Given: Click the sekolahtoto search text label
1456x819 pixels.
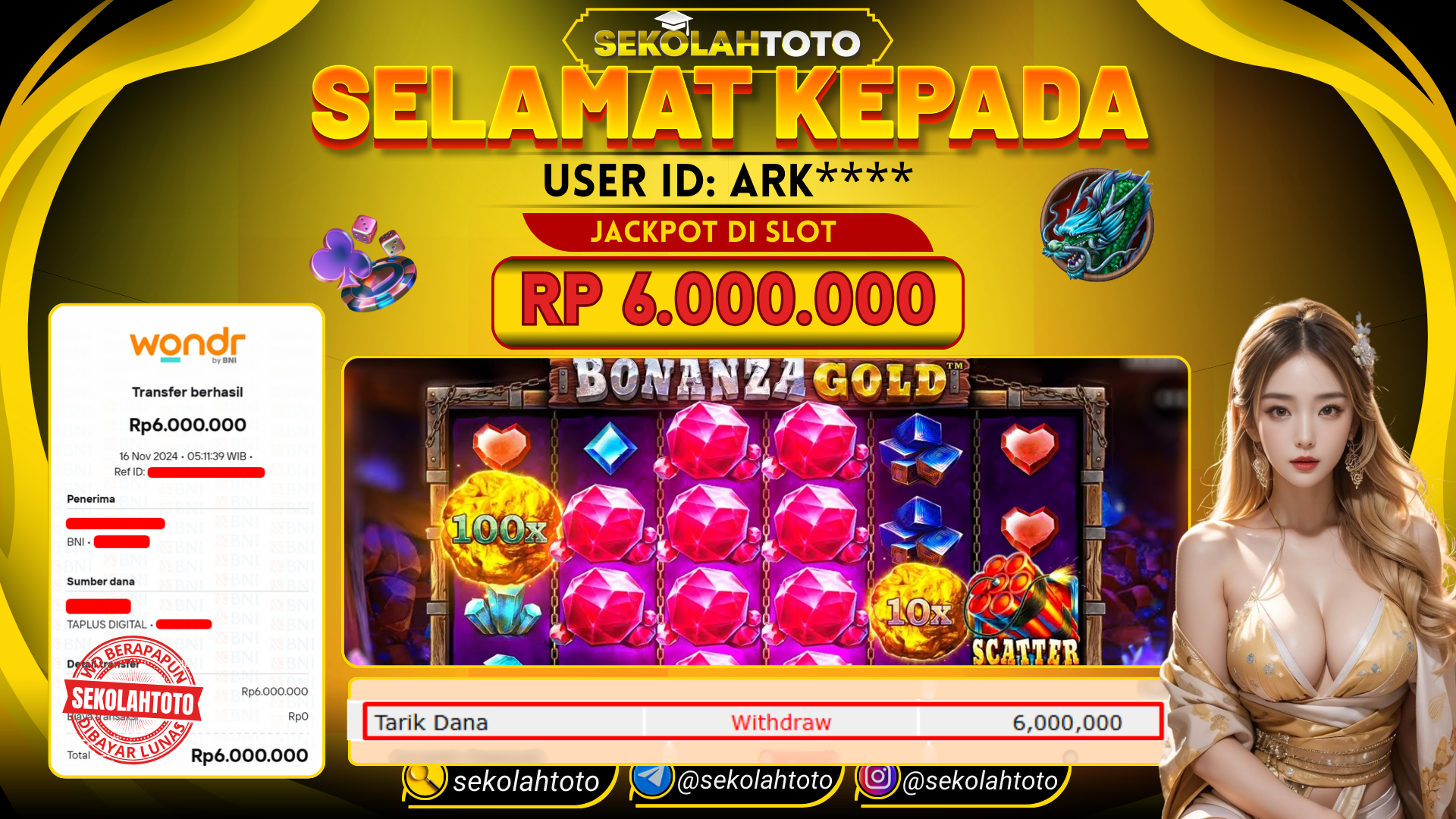Looking at the screenshot, I should 526,781.
